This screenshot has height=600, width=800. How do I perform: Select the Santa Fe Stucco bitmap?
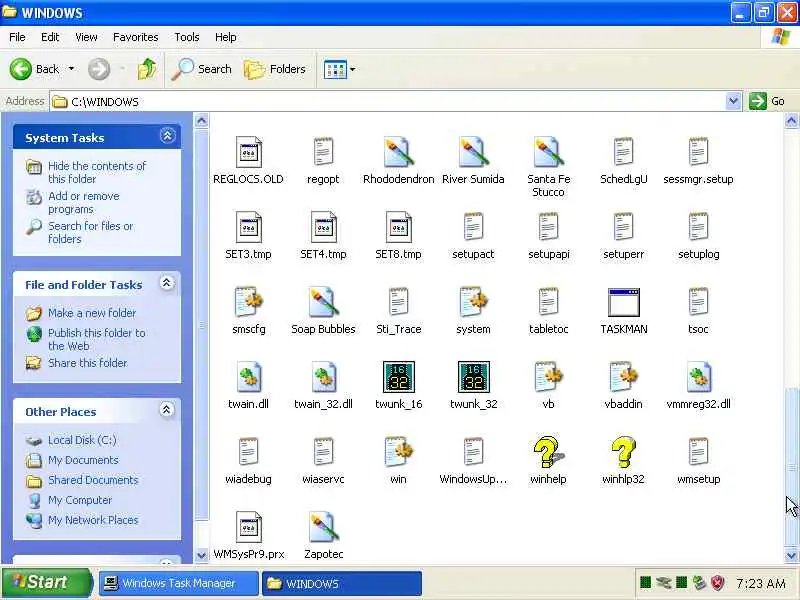point(548,152)
